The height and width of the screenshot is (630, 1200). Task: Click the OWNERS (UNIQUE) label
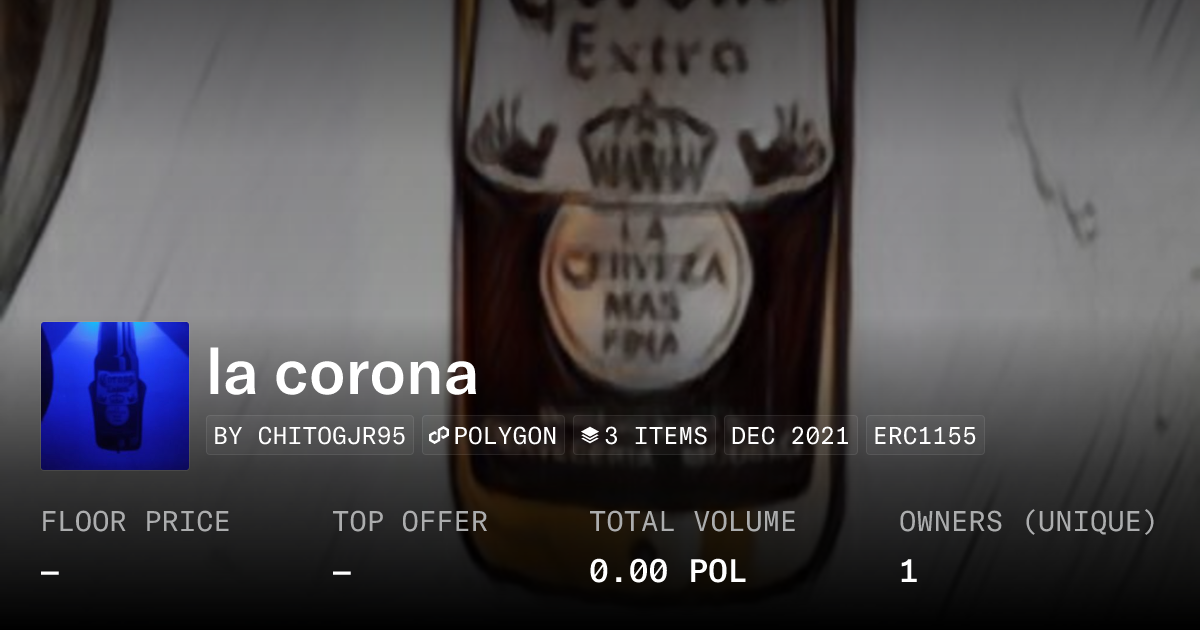tap(1028, 522)
